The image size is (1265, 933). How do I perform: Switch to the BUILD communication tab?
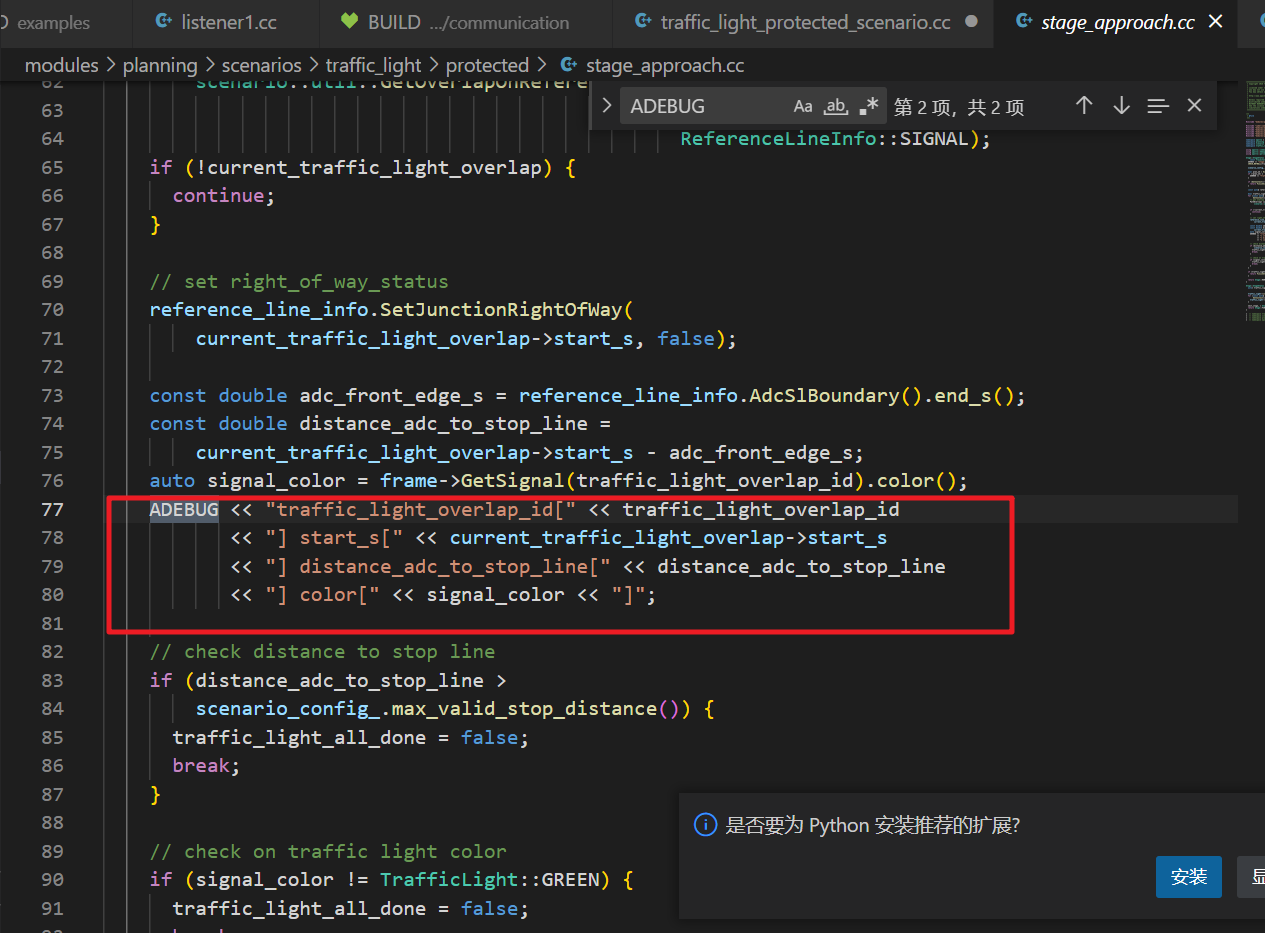[468, 22]
